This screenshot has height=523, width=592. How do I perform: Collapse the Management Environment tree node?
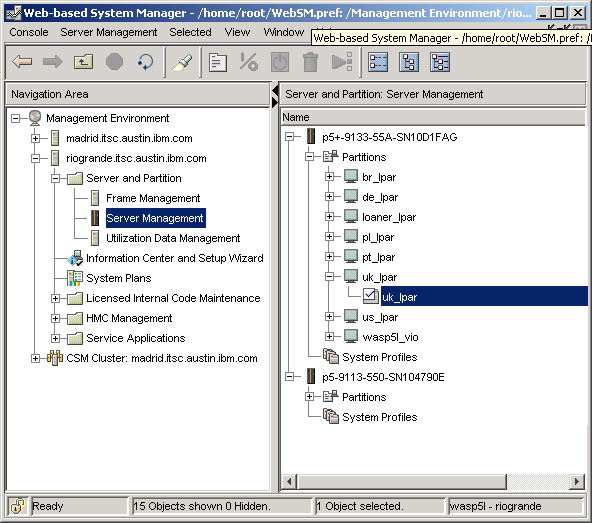(15, 119)
